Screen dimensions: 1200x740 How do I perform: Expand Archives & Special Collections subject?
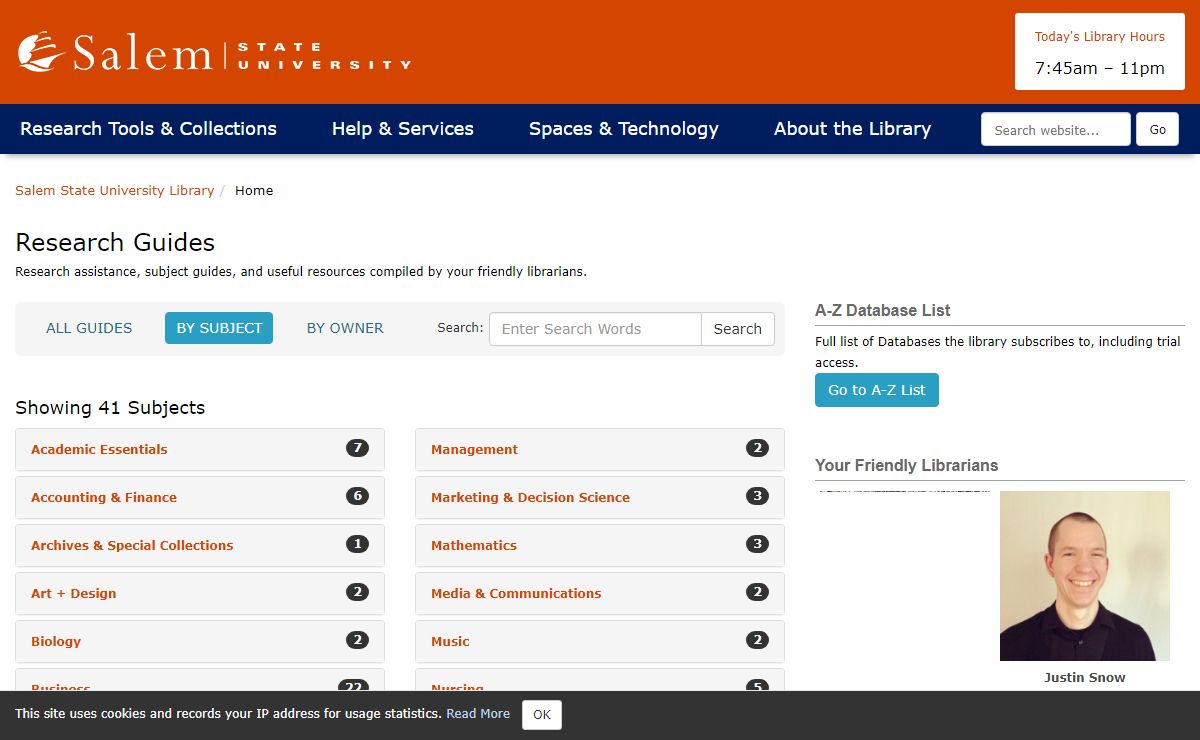tap(200, 545)
